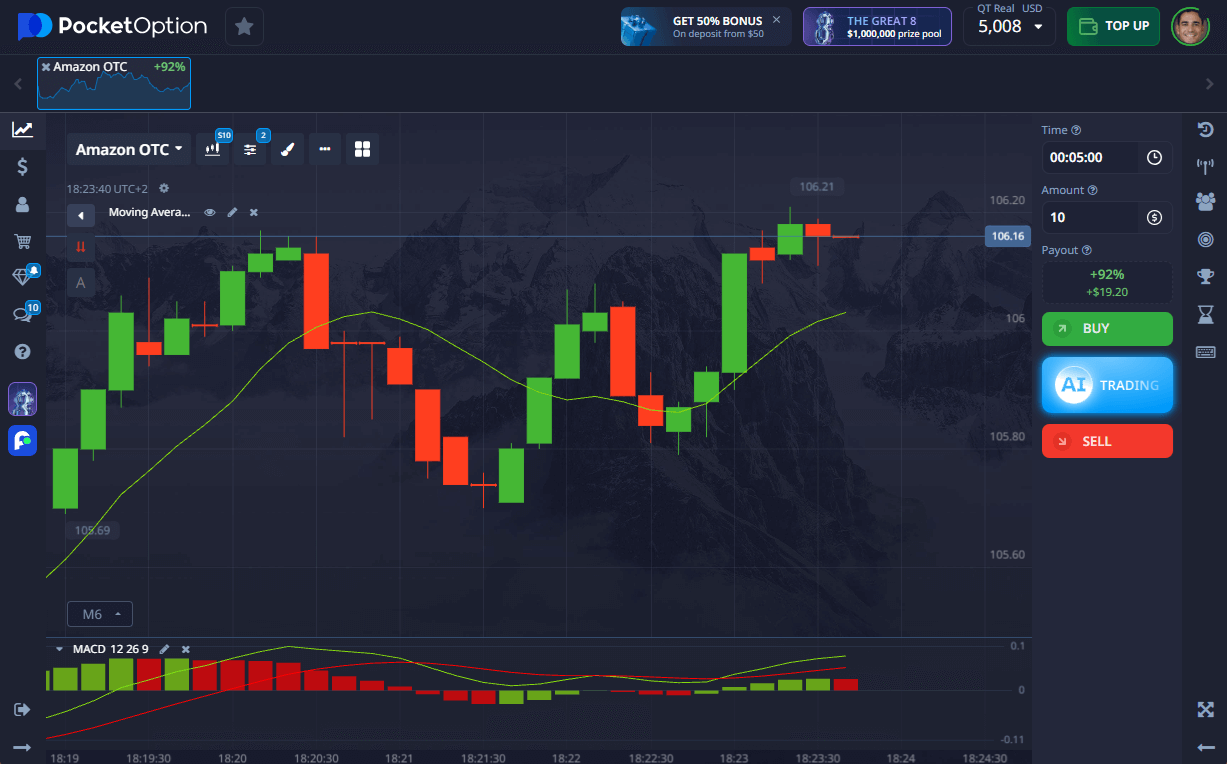Image resolution: width=1227 pixels, height=764 pixels.
Task: Open the indicators settings icon
Action: point(250,149)
